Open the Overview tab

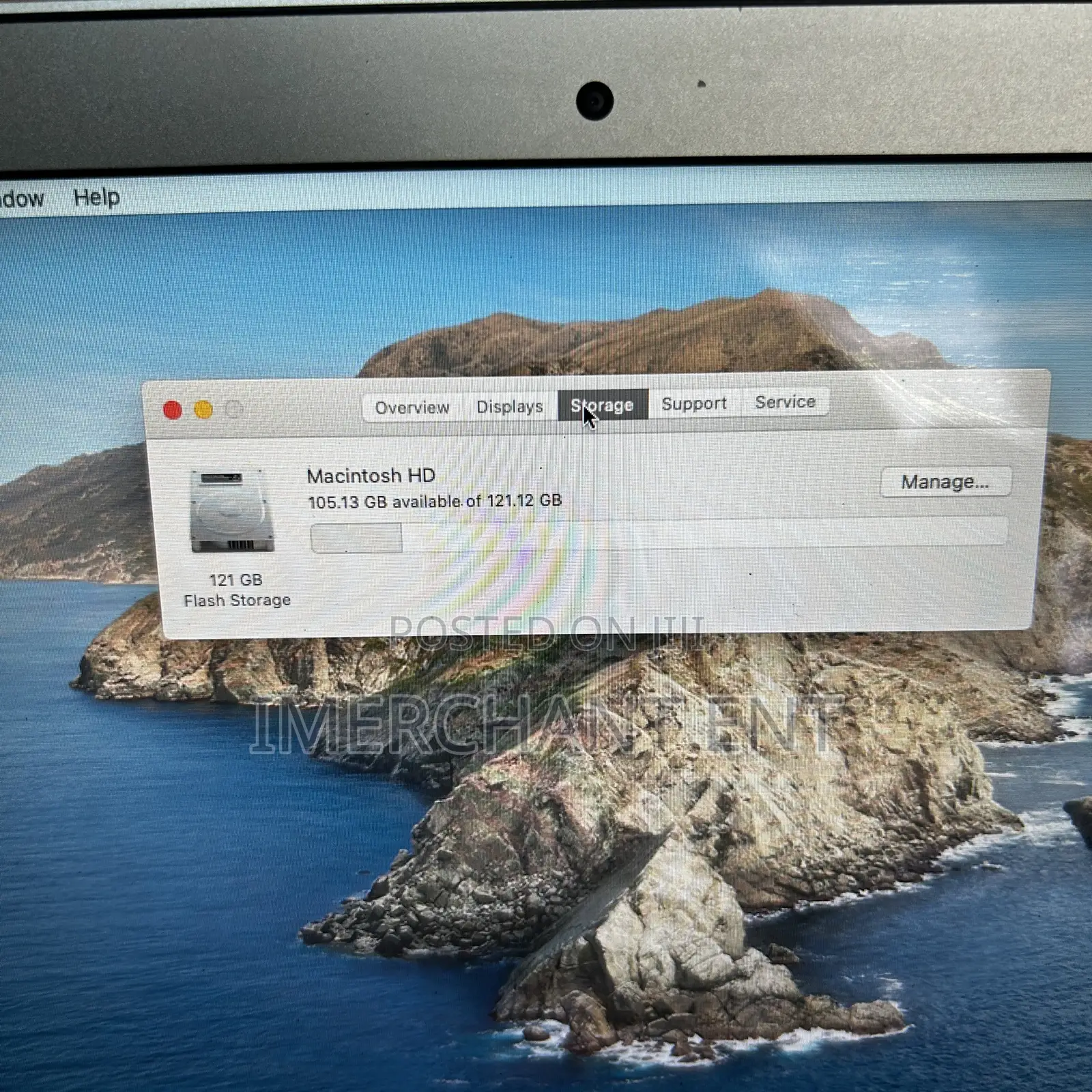[412, 407]
